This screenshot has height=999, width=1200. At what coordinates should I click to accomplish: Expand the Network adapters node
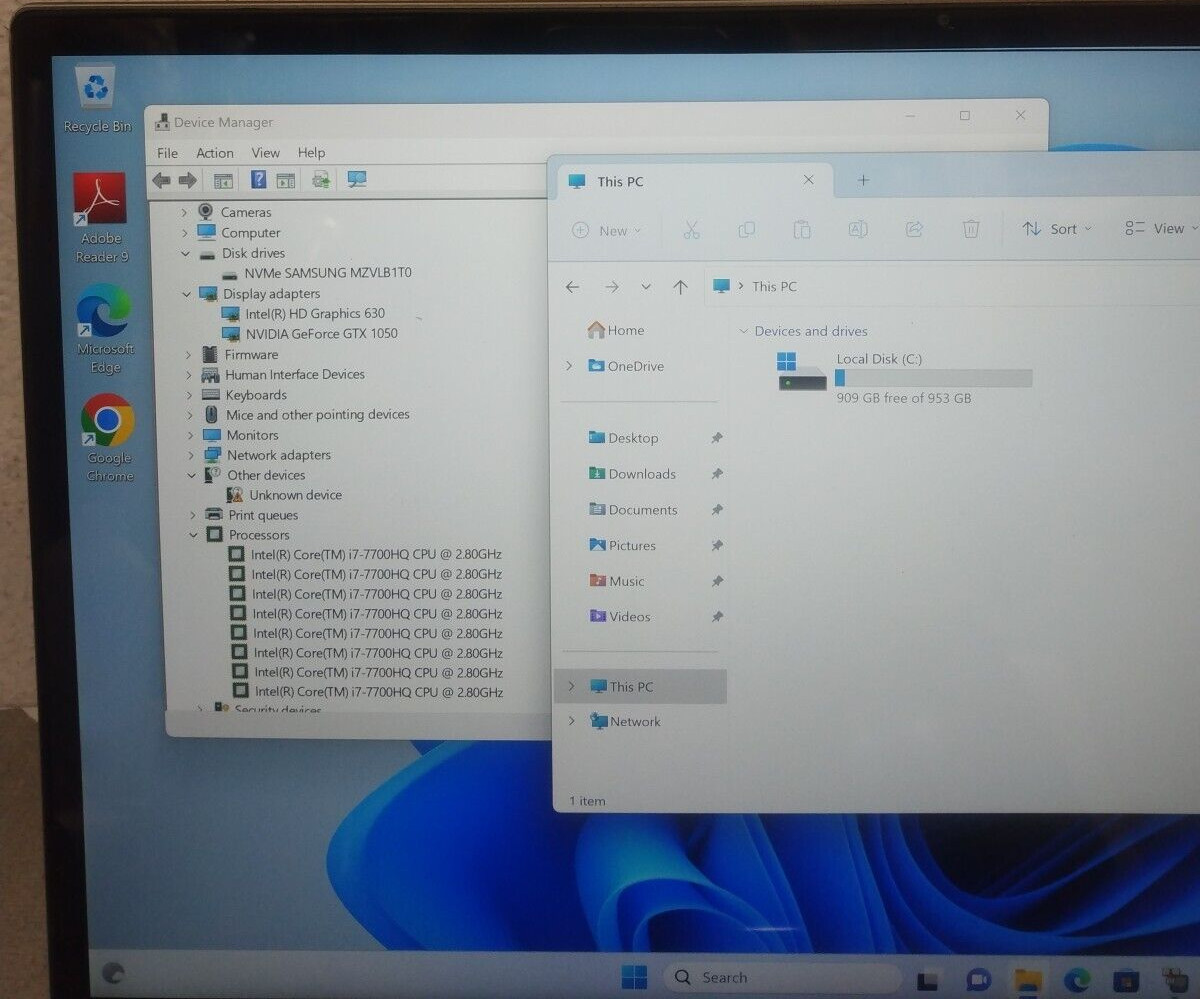pyautogui.click(x=191, y=455)
